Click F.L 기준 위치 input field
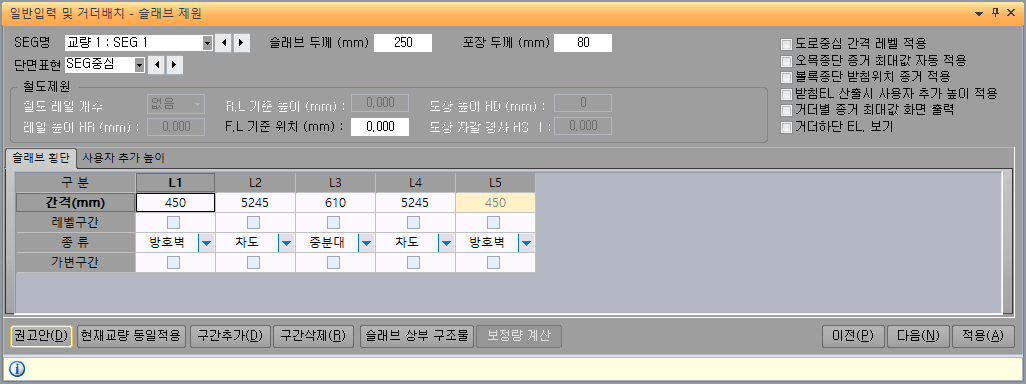This screenshot has width=1026, height=384. 380,128
